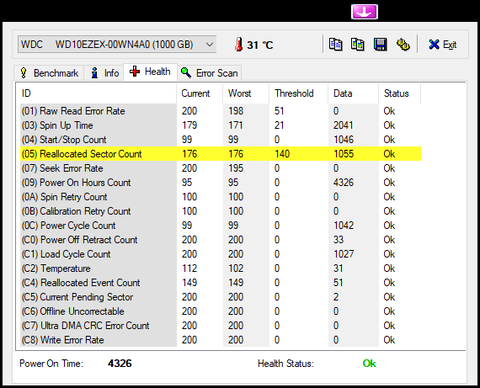
Task: Select the (C2) Temperature row
Action: click(220, 269)
